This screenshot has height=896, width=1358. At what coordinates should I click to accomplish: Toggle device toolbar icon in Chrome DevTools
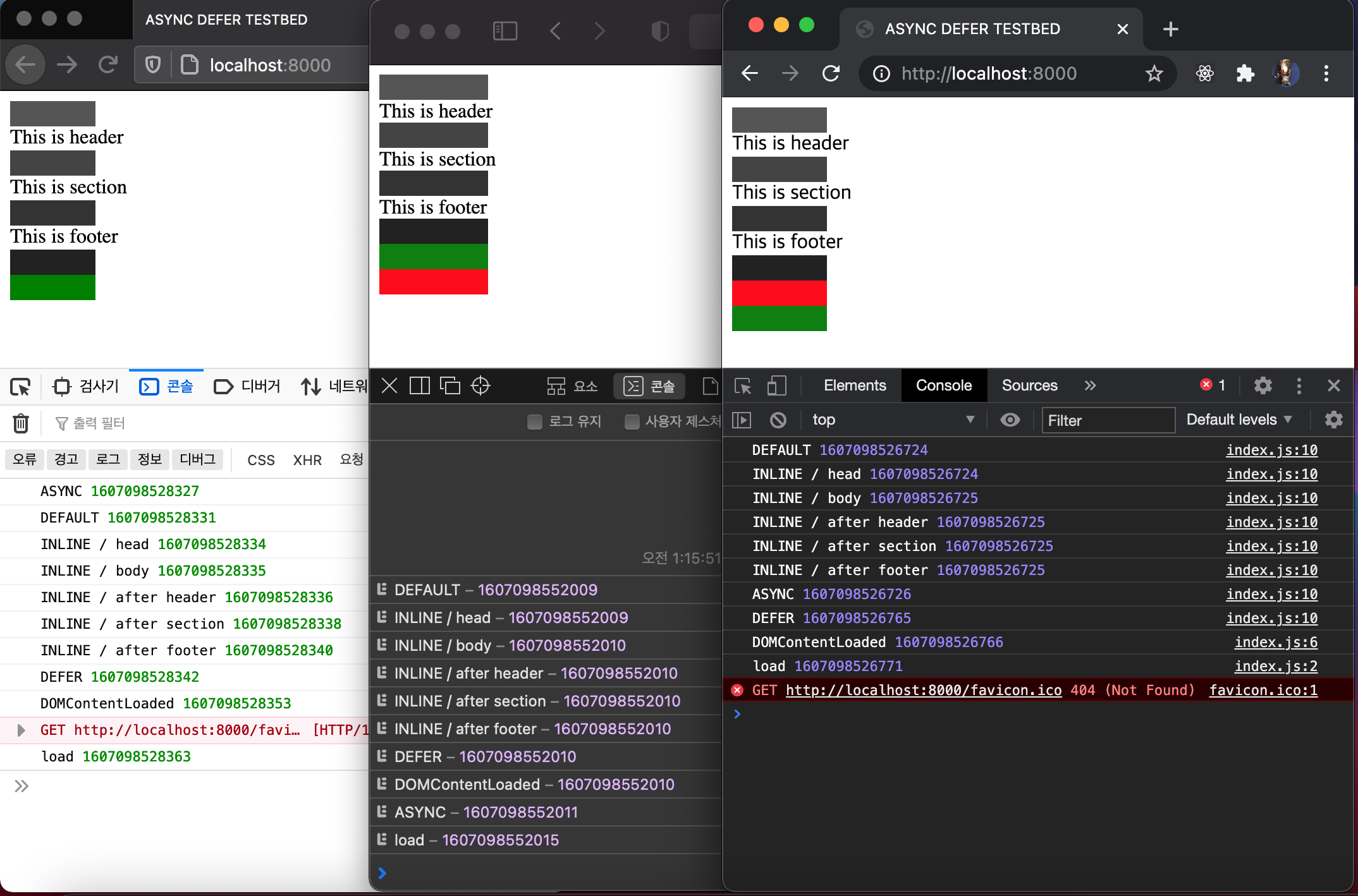[x=776, y=385]
